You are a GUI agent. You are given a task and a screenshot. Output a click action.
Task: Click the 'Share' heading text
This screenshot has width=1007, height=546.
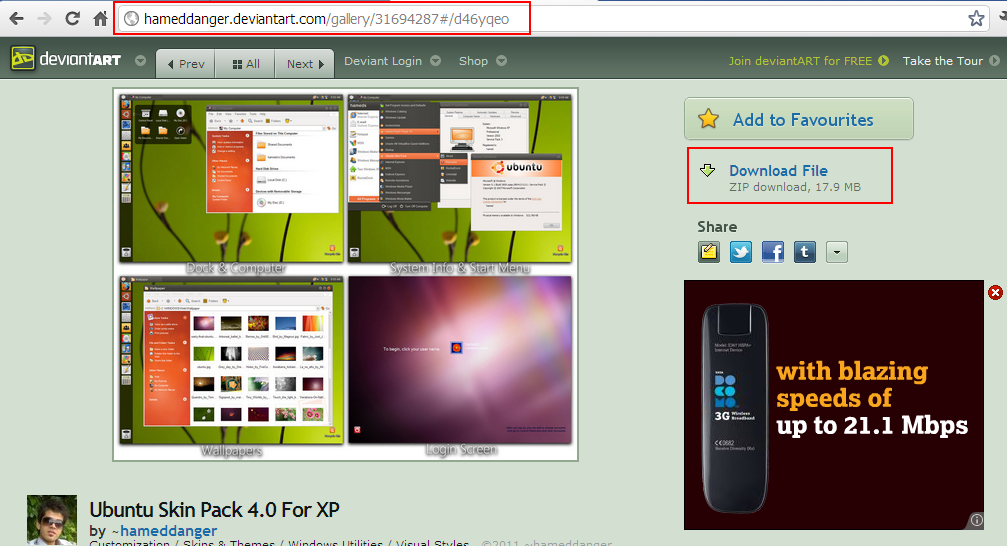pyautogui.click(x=717, y=227)
